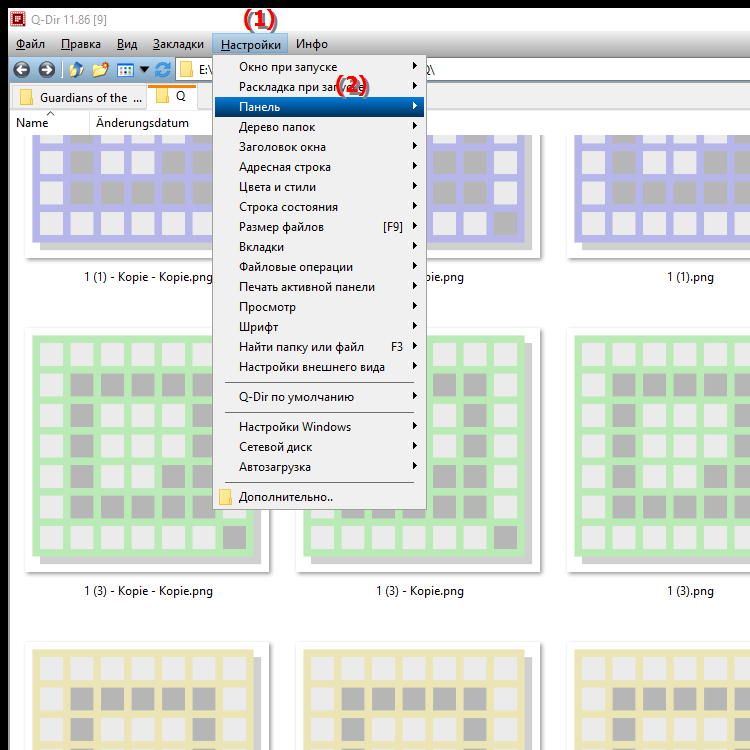
Task: Select thumbnail of 1 (3).png
Action: tap(658, 450)
